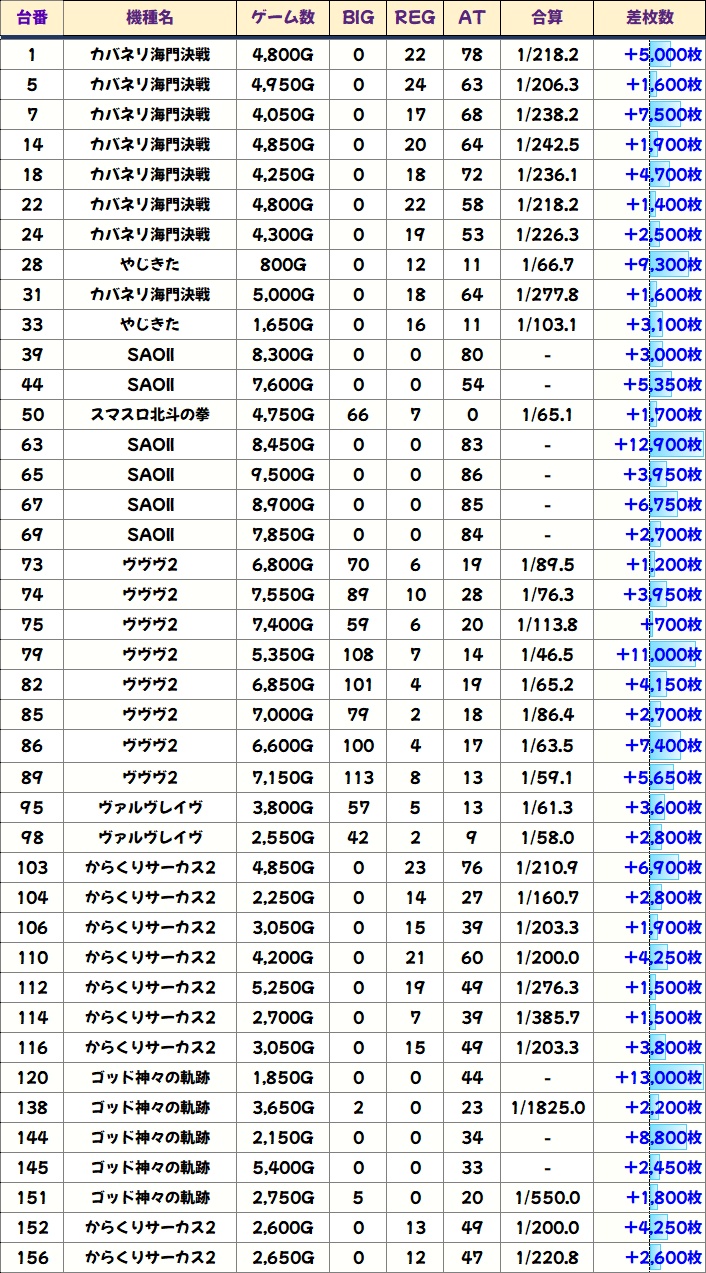The image size is (706, 1273).
Task: Select 1/103.1 combined rate cell
Action: 547,325
